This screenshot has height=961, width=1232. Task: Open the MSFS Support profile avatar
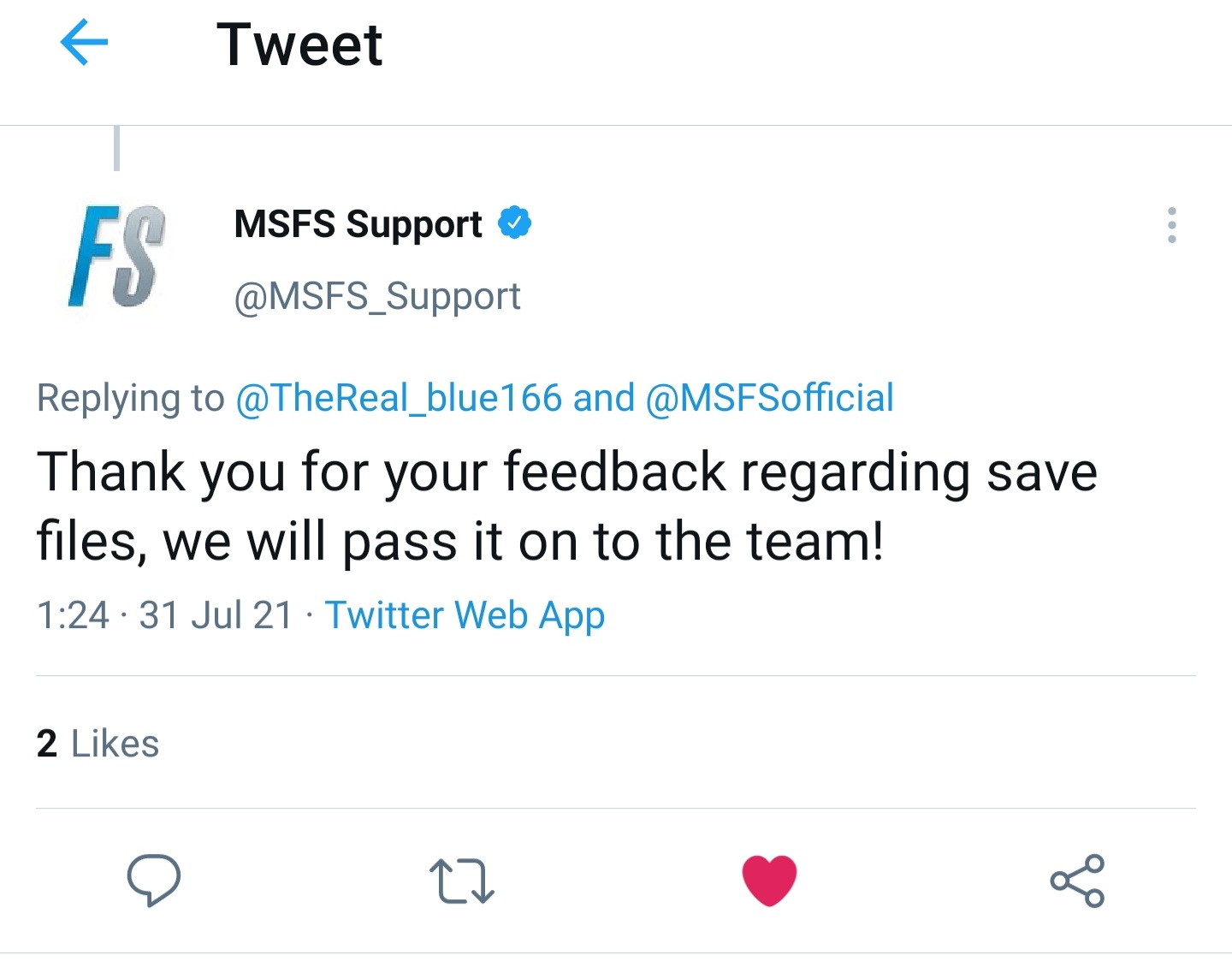click(116, 256)
